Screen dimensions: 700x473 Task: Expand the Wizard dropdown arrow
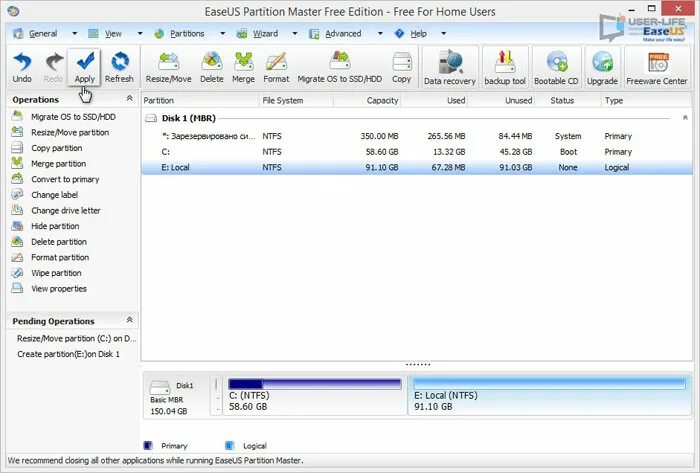(295, 33)
